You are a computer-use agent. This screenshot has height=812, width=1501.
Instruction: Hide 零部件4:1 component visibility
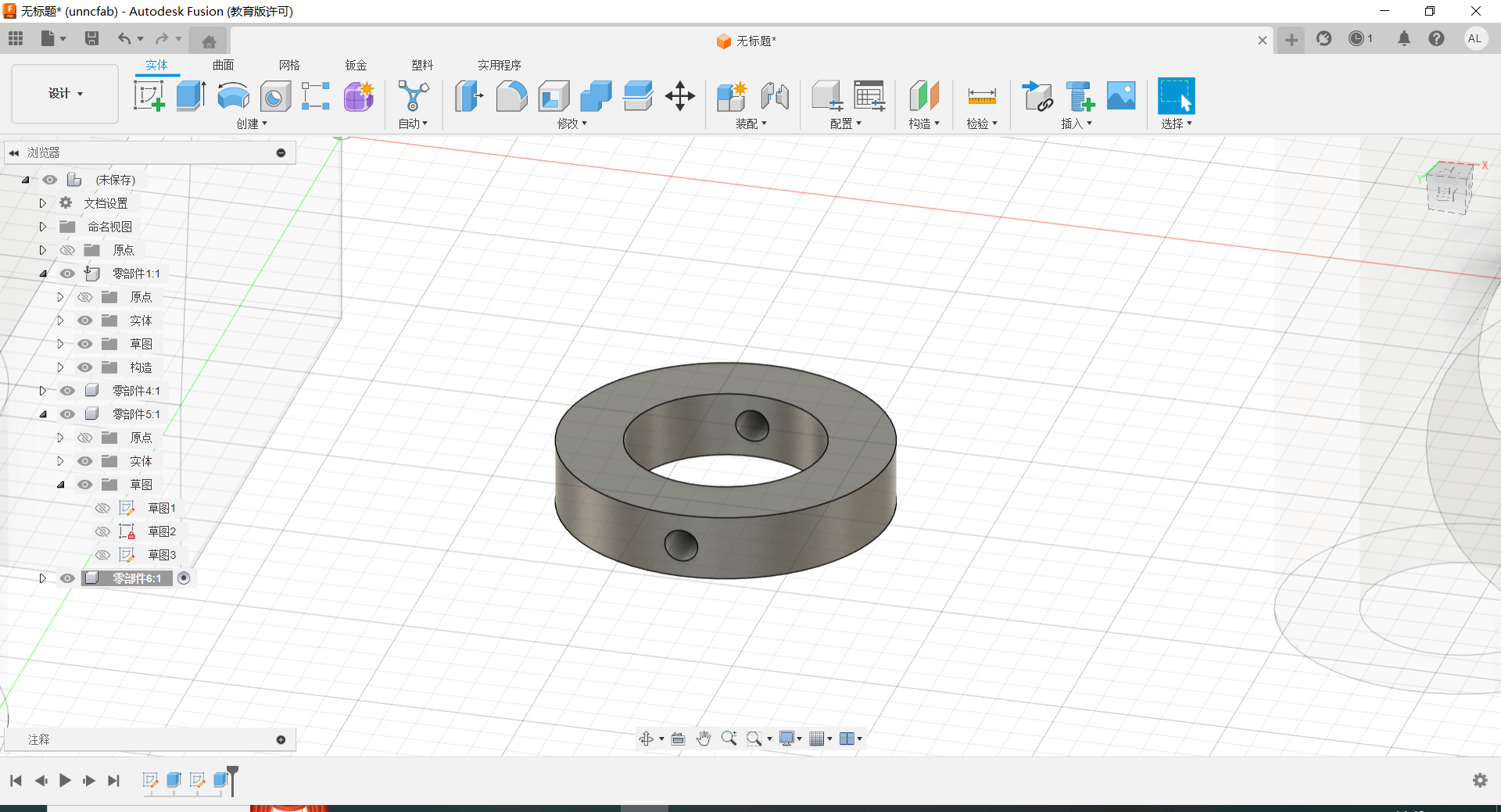pos(68,391)
